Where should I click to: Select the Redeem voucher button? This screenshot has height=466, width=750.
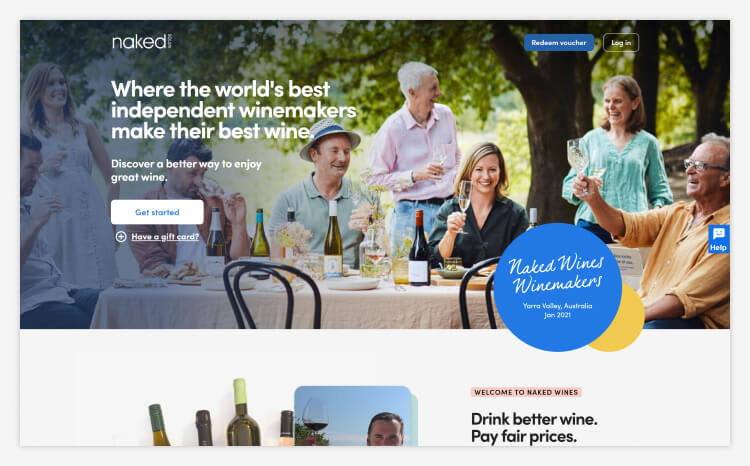tap(559, 43)
